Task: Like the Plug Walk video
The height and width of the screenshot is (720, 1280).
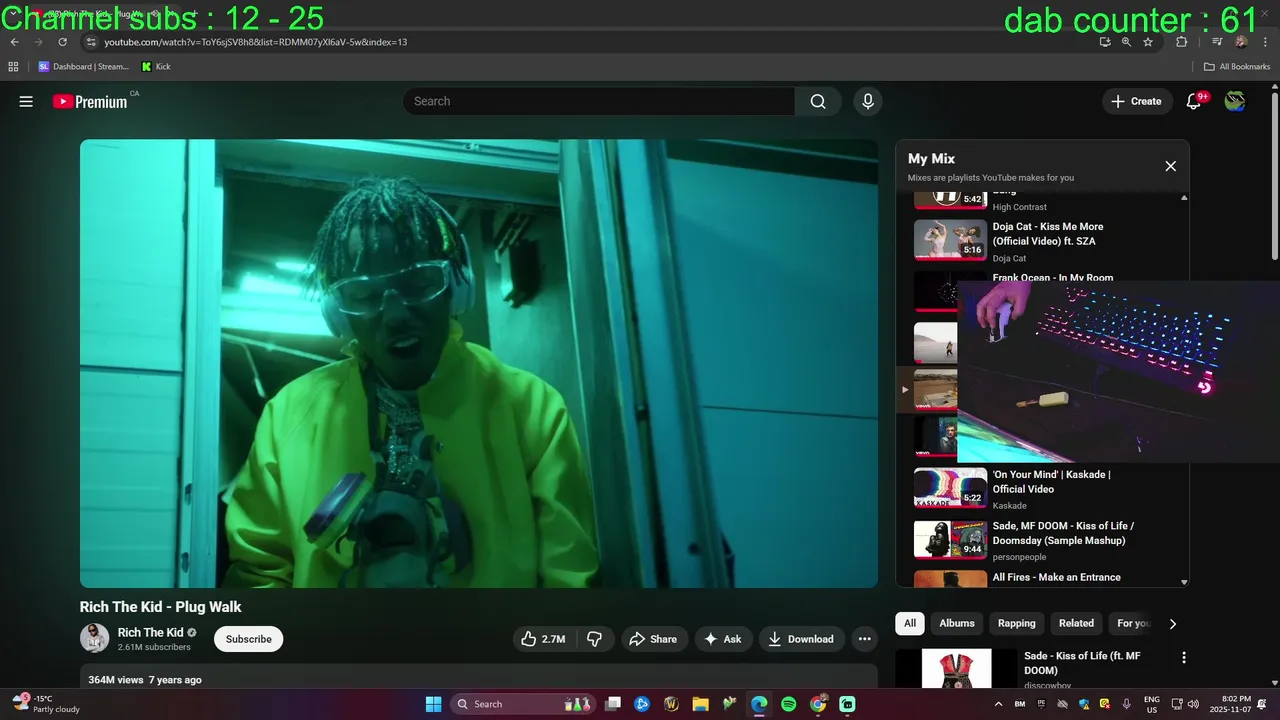Action: pos(543,639)
